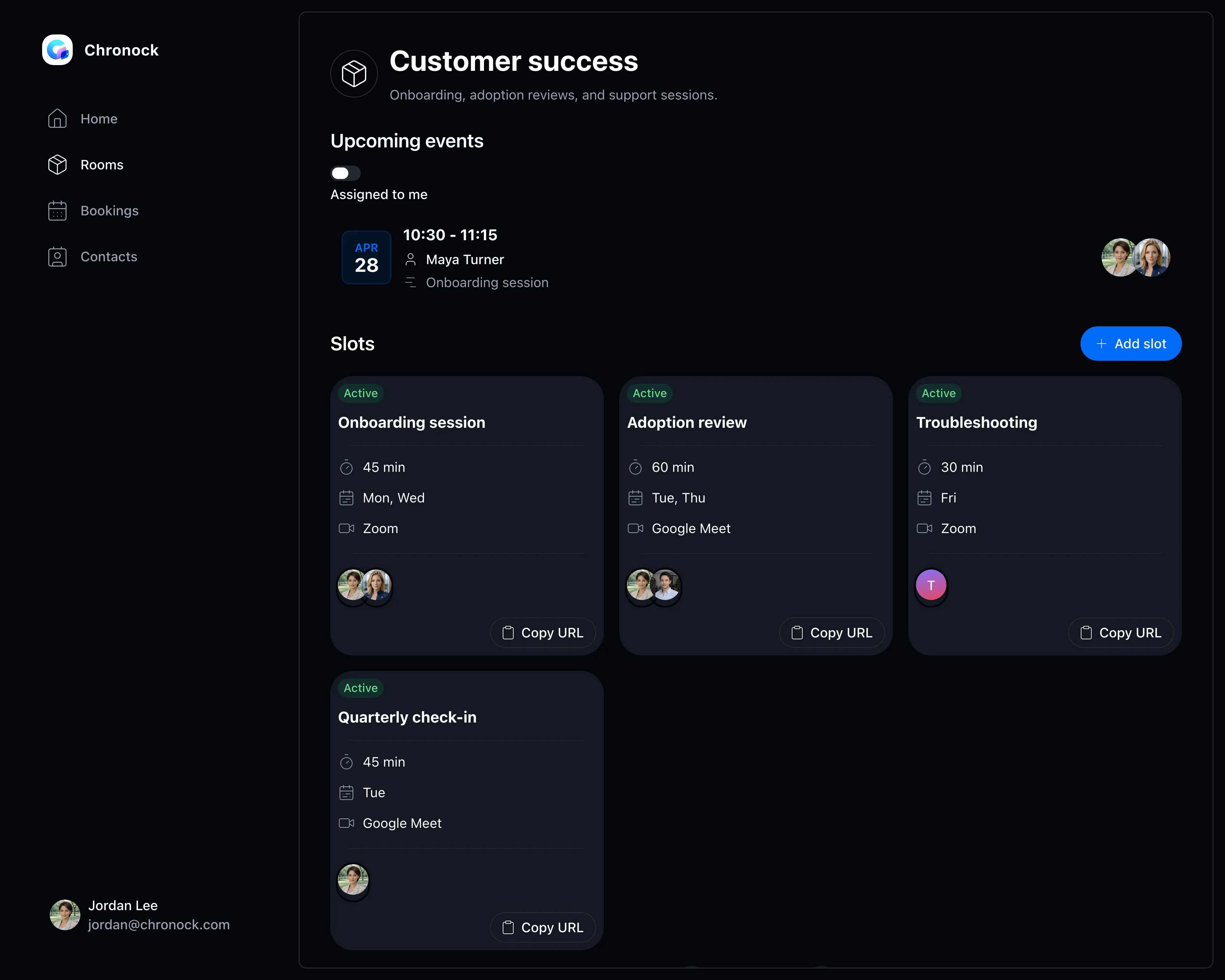Click the Chronock logo icon

57,50
